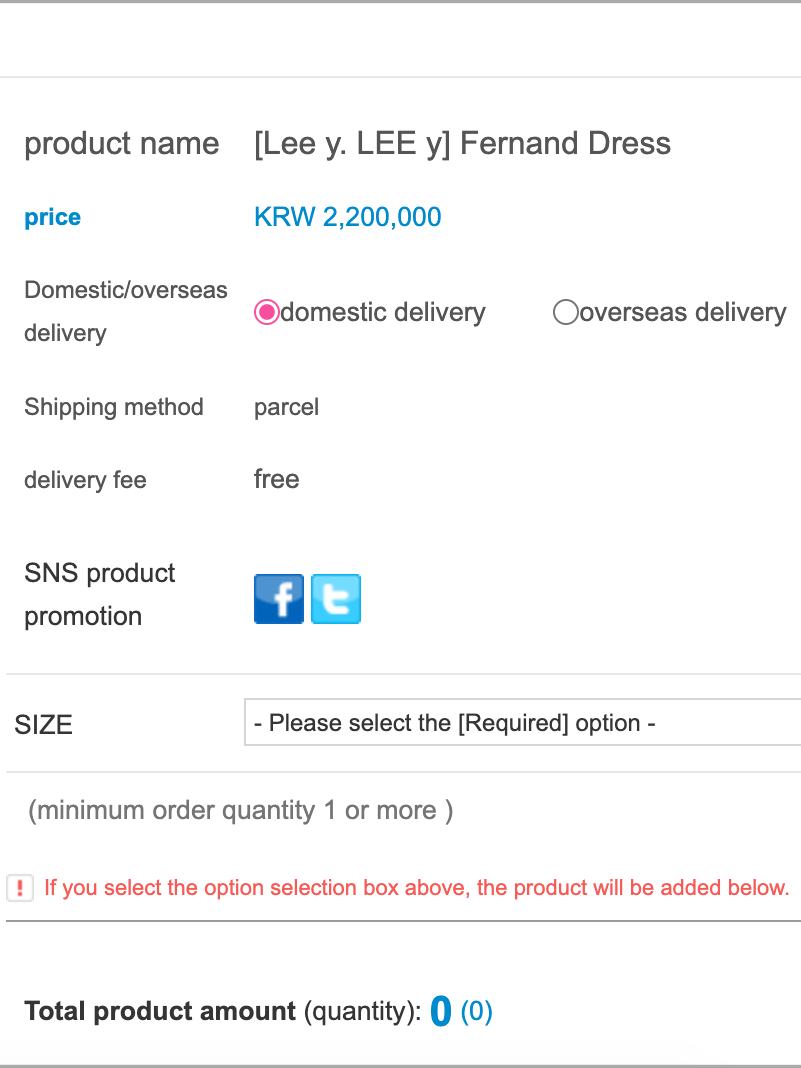Share product on Facebook
This screenshot has width=801, height=1068.
point(279,599)
